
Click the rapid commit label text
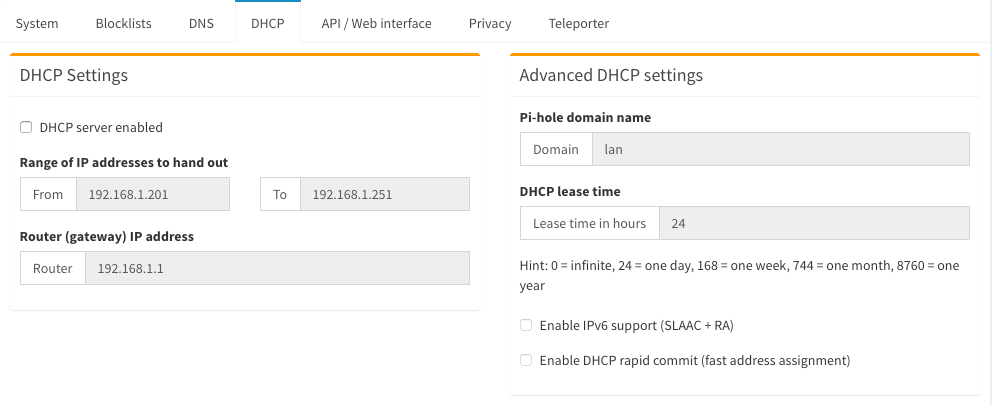pos(695,360)
